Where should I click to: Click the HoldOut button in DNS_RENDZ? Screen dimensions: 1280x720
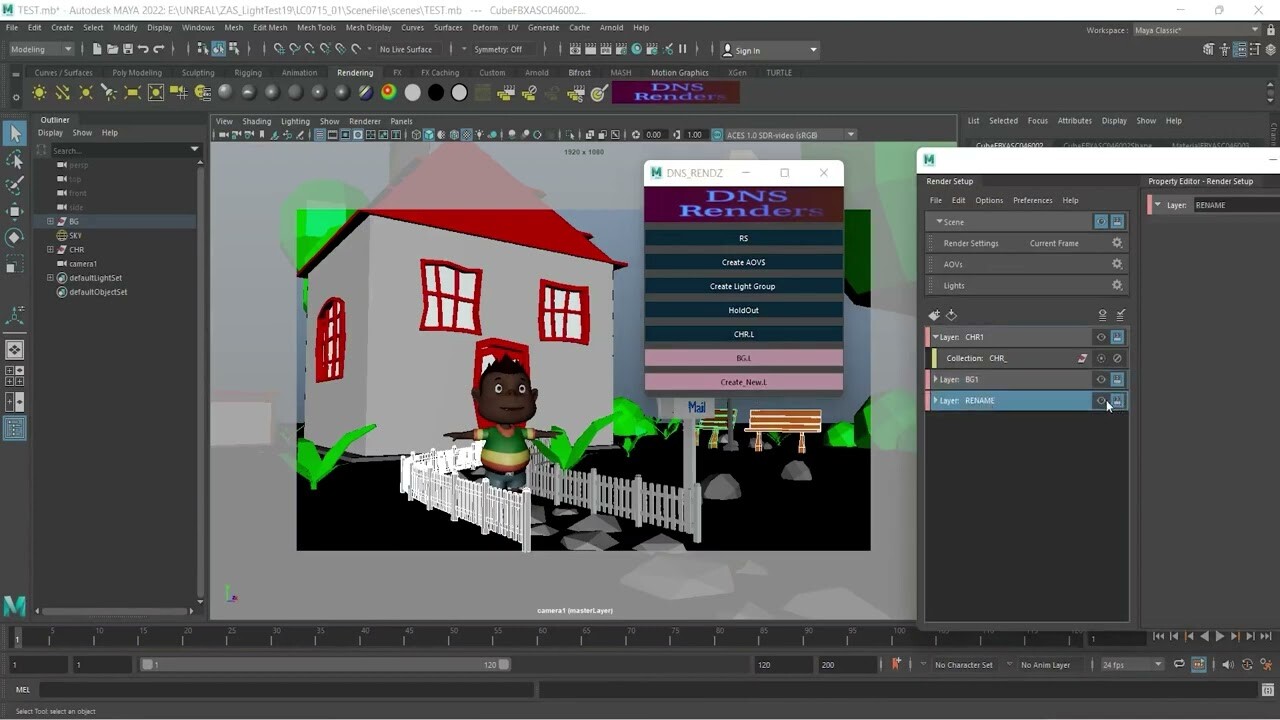(x=743, y=310)
